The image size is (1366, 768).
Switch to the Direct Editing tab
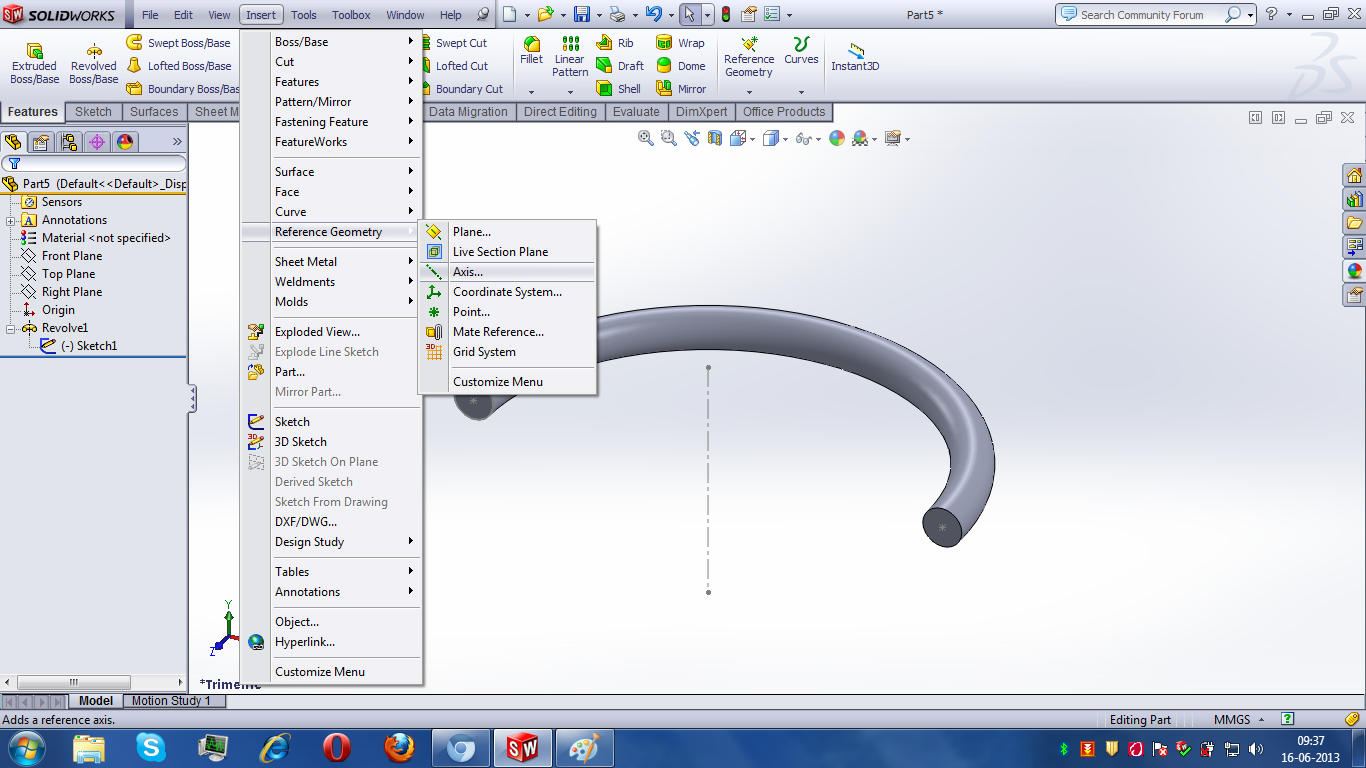[560, 112]
